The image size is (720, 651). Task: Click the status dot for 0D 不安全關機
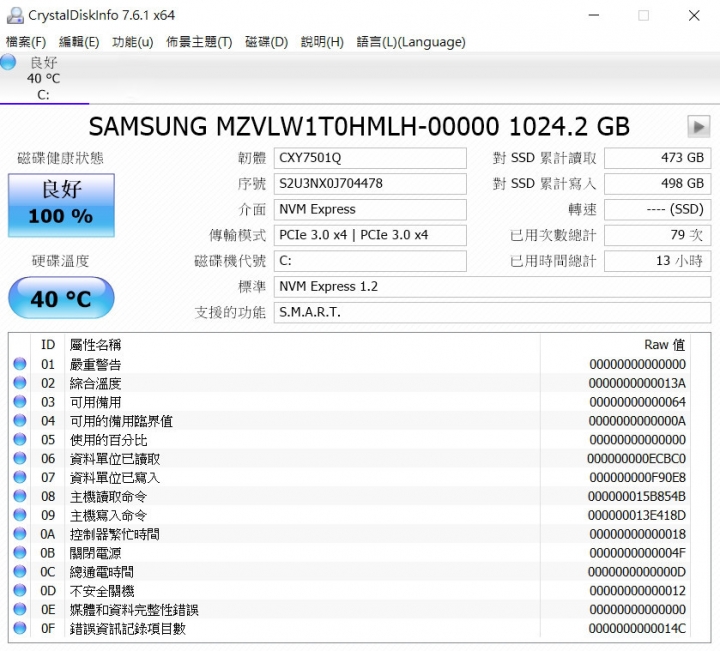[x=20, y=590]
